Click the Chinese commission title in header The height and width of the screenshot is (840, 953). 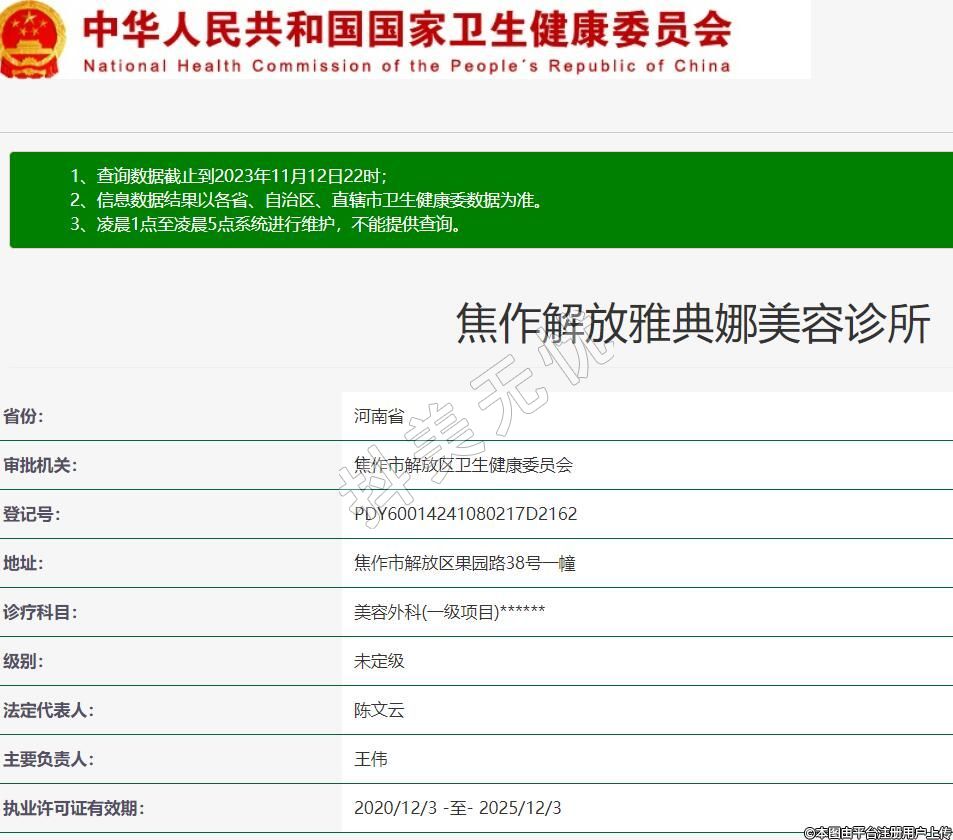407,30
